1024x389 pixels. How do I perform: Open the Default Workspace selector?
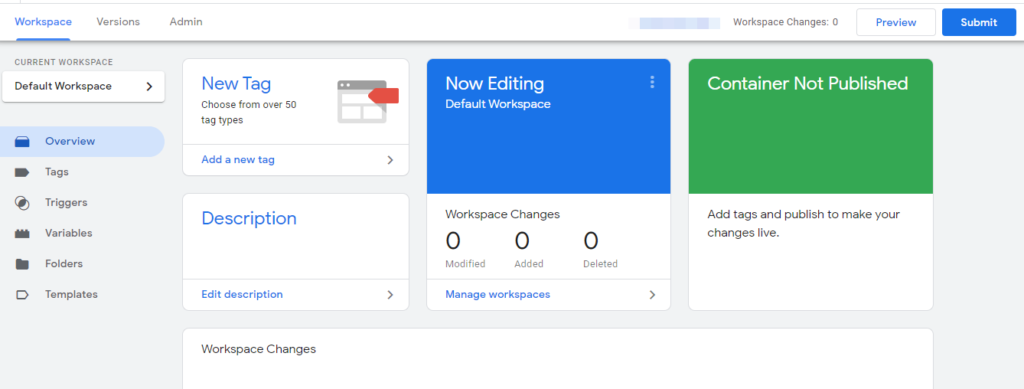[83, 86]
